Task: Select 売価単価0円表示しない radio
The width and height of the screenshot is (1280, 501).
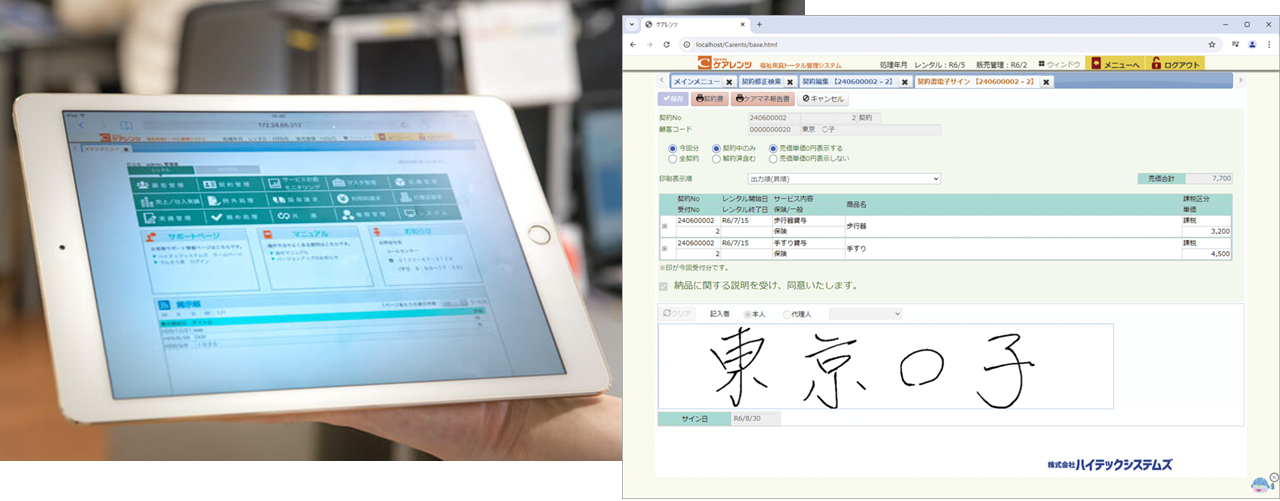Action: point(773,158)
